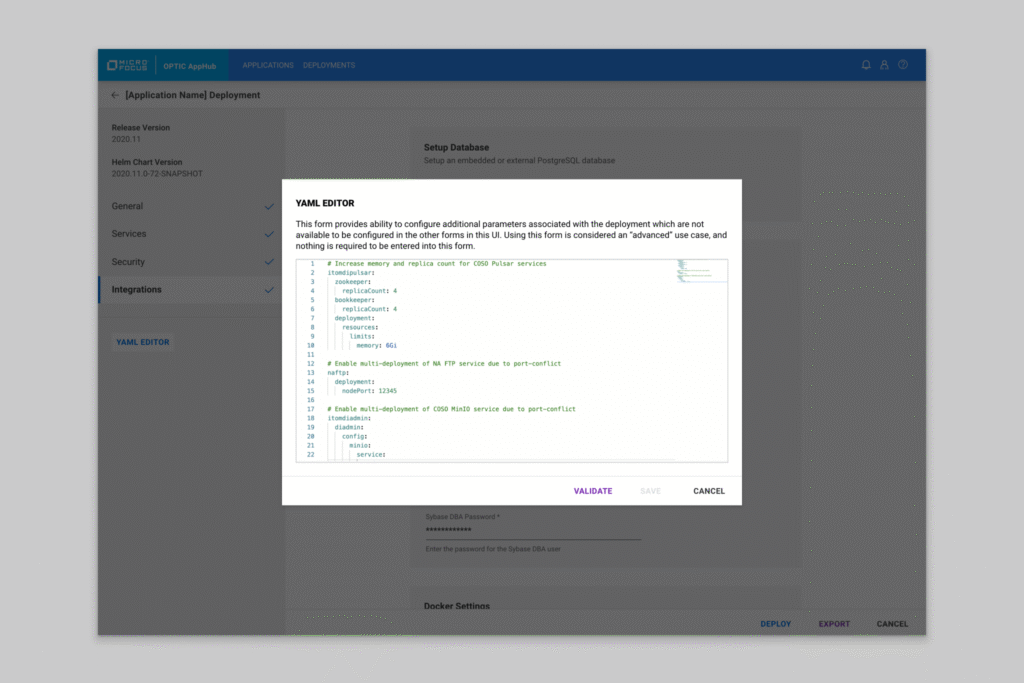Open the Applications menu

click(x=268, y=65)
